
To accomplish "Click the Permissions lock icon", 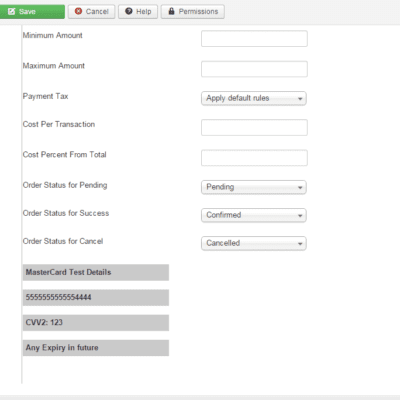I will 171,11.
